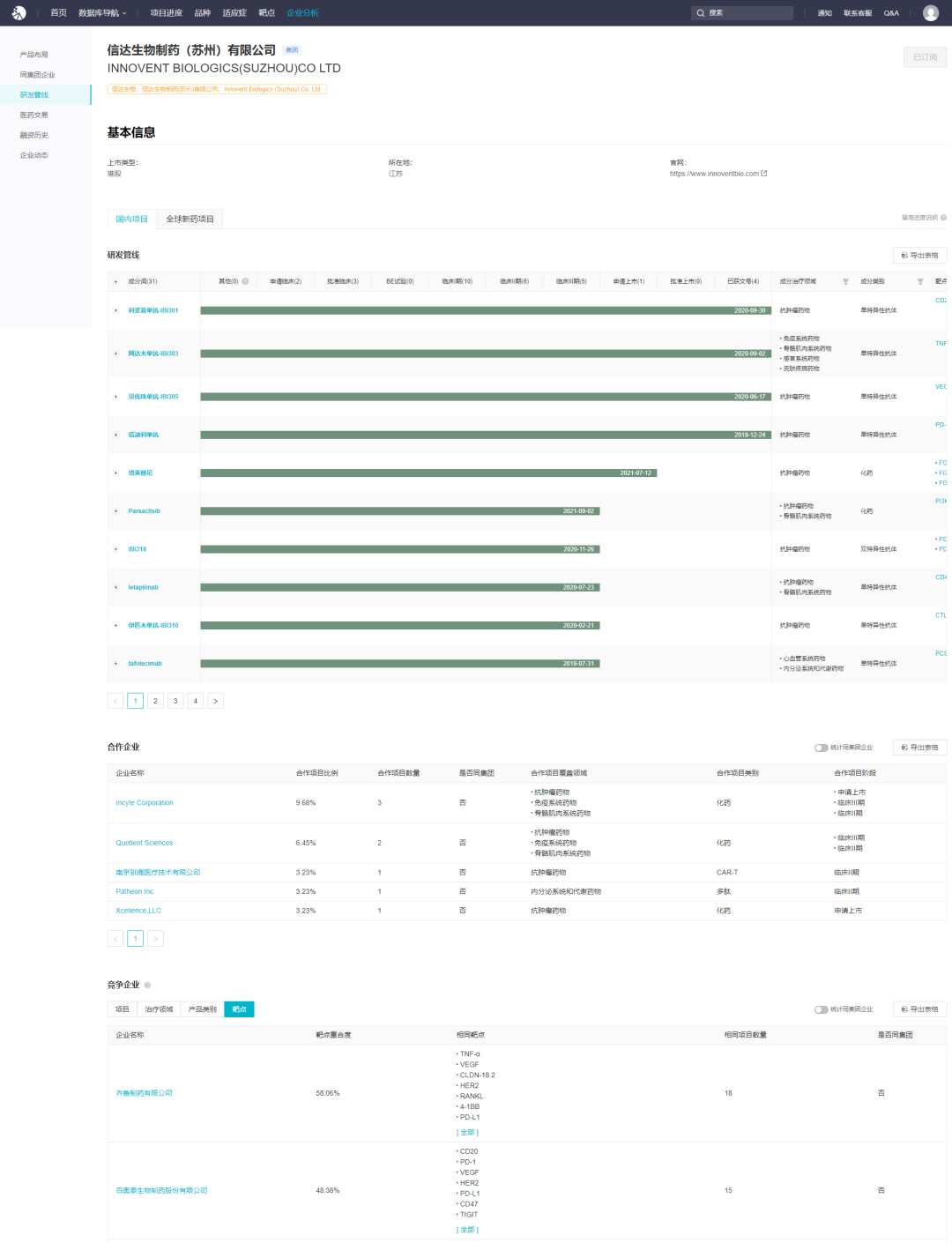952x1243 pixels.
Task: Go to page 3 of 研发管线
Action: (x=175, y=701)
